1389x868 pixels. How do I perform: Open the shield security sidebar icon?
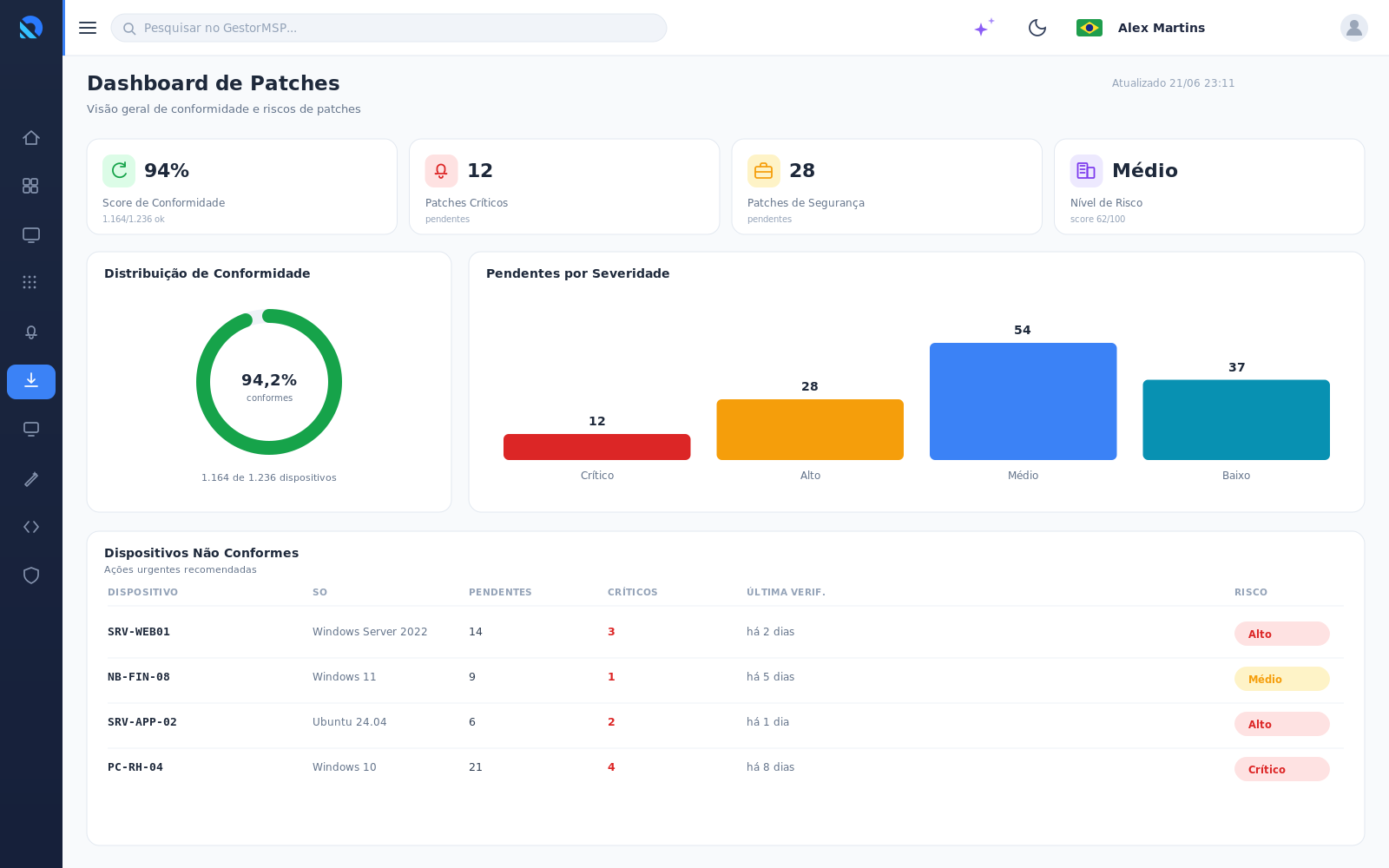click(31, 575)
